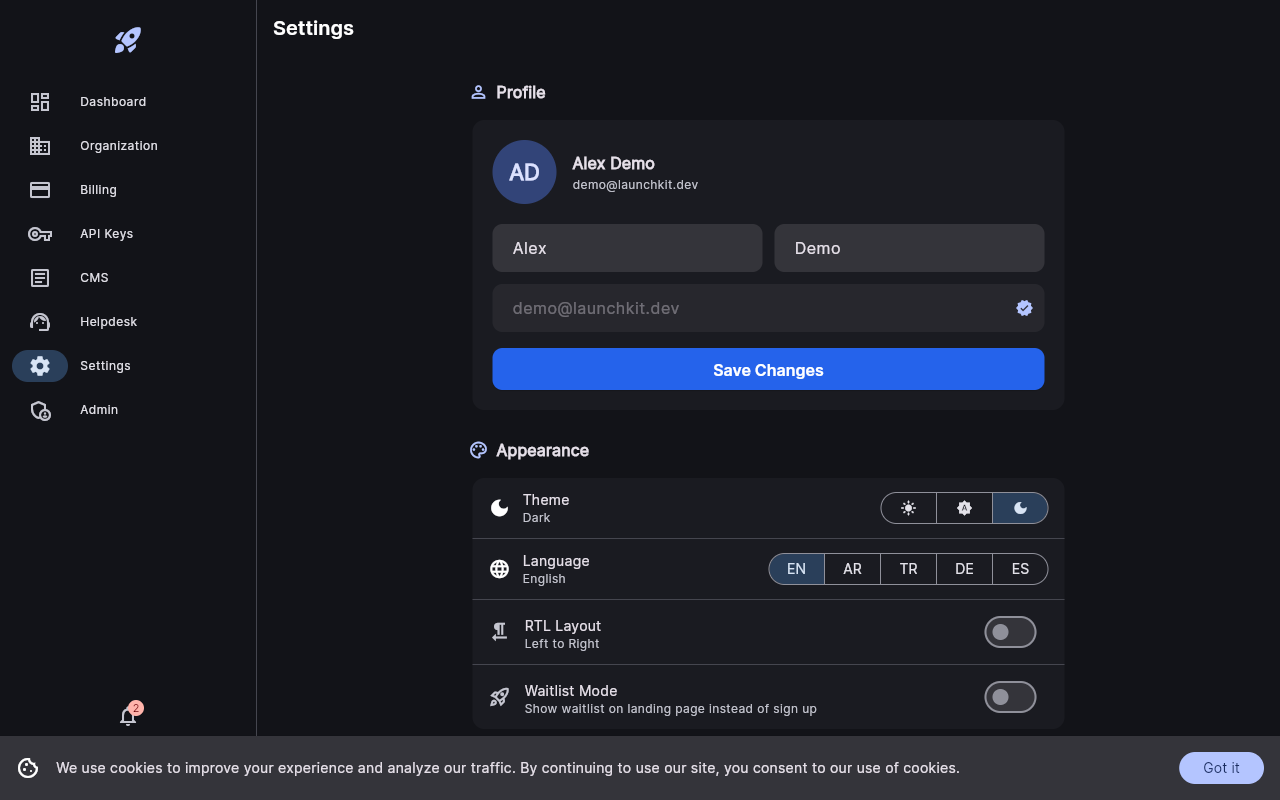1280x800 pixels.
Task: Open the Settings sidebar entry
Action: pyautogui.click(x=40, y=366)
